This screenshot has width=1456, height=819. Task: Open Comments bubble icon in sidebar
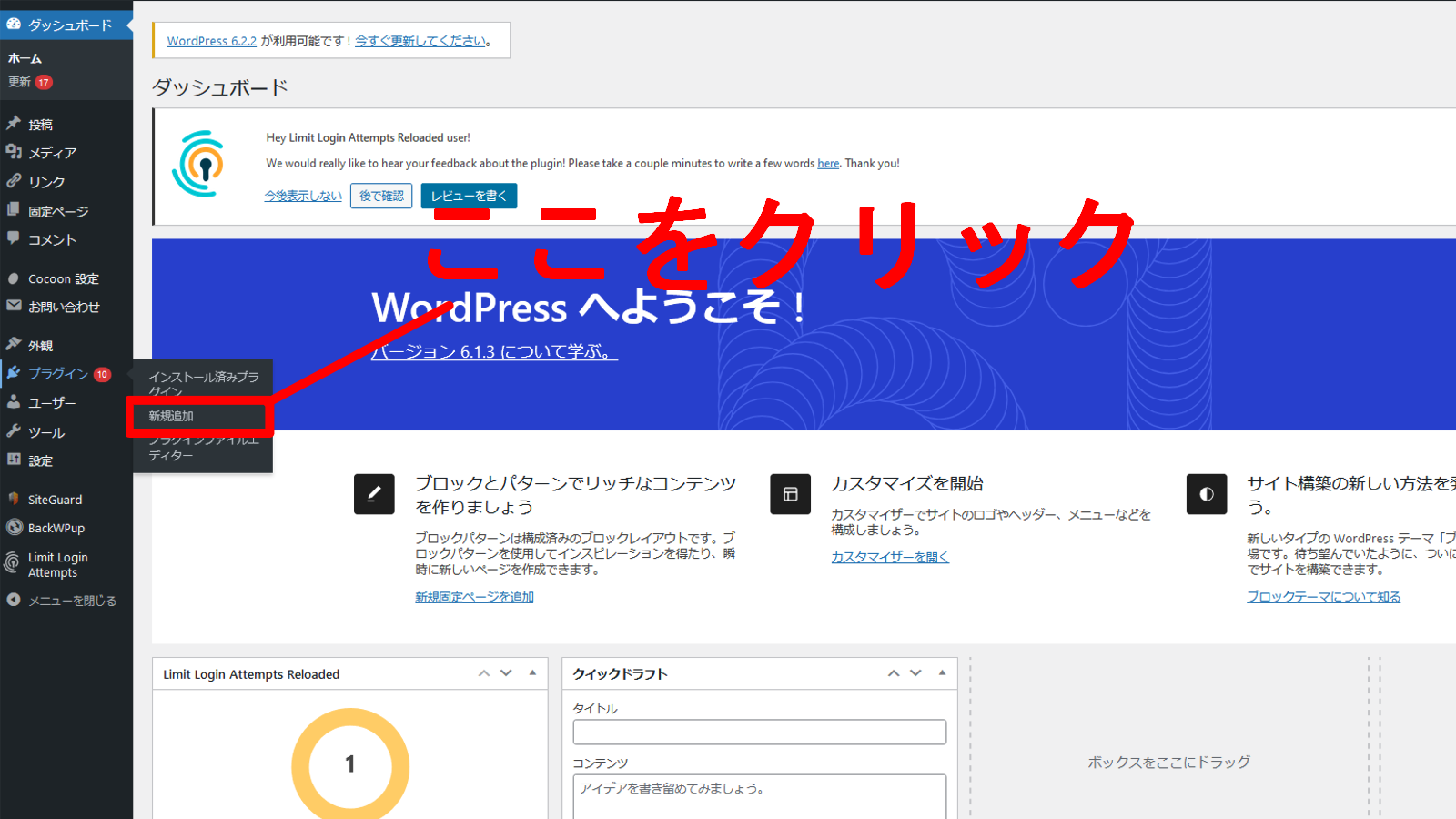click(14, 238)
